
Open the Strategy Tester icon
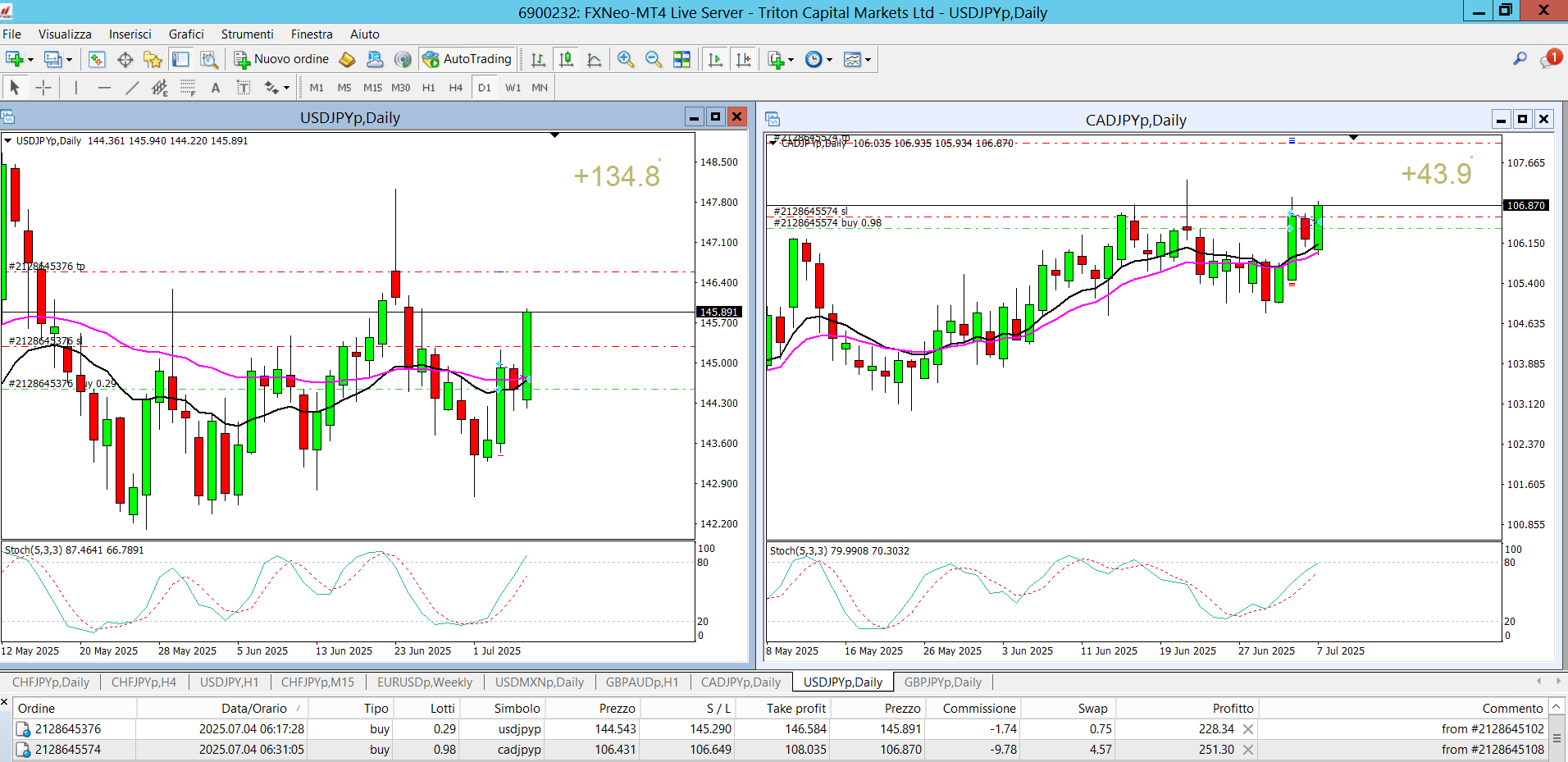click(209, 59)
